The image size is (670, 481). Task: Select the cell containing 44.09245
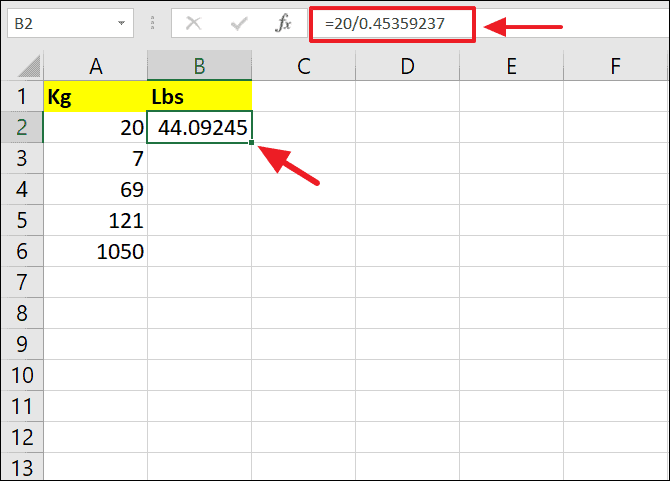point(199,128)
